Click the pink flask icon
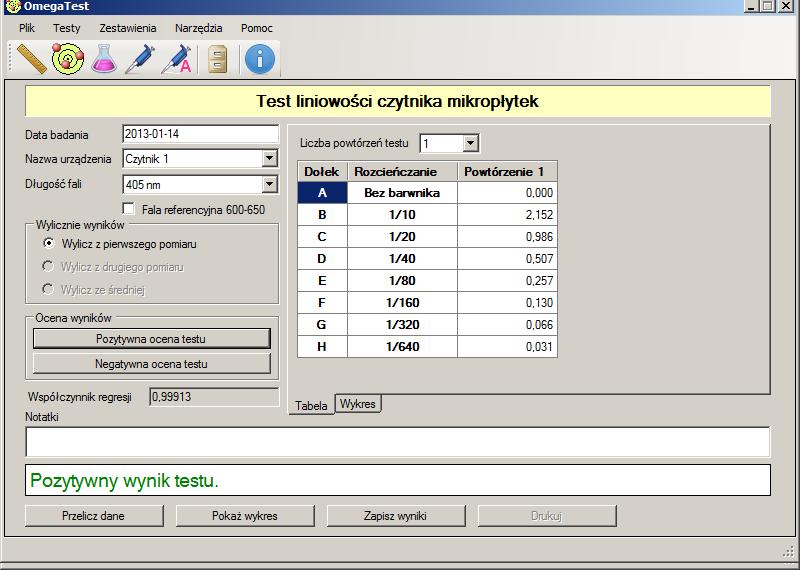 tap(103, 59)
